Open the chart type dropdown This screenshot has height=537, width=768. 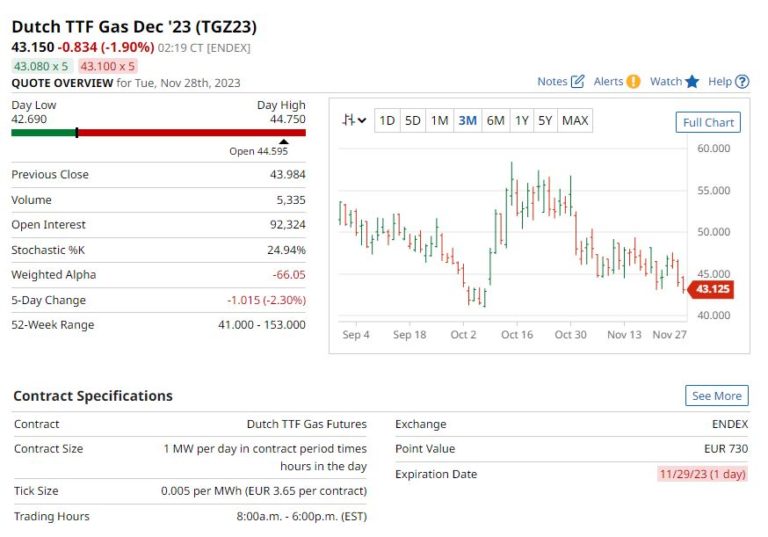(353, 121)
